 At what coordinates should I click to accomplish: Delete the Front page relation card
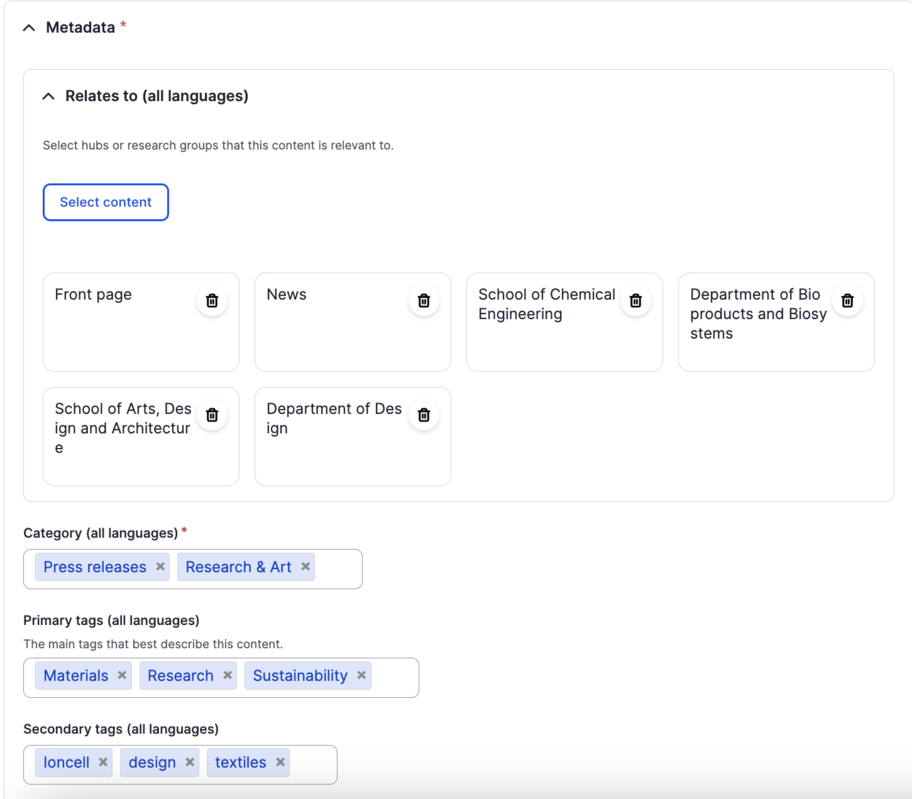pos(212,300)
